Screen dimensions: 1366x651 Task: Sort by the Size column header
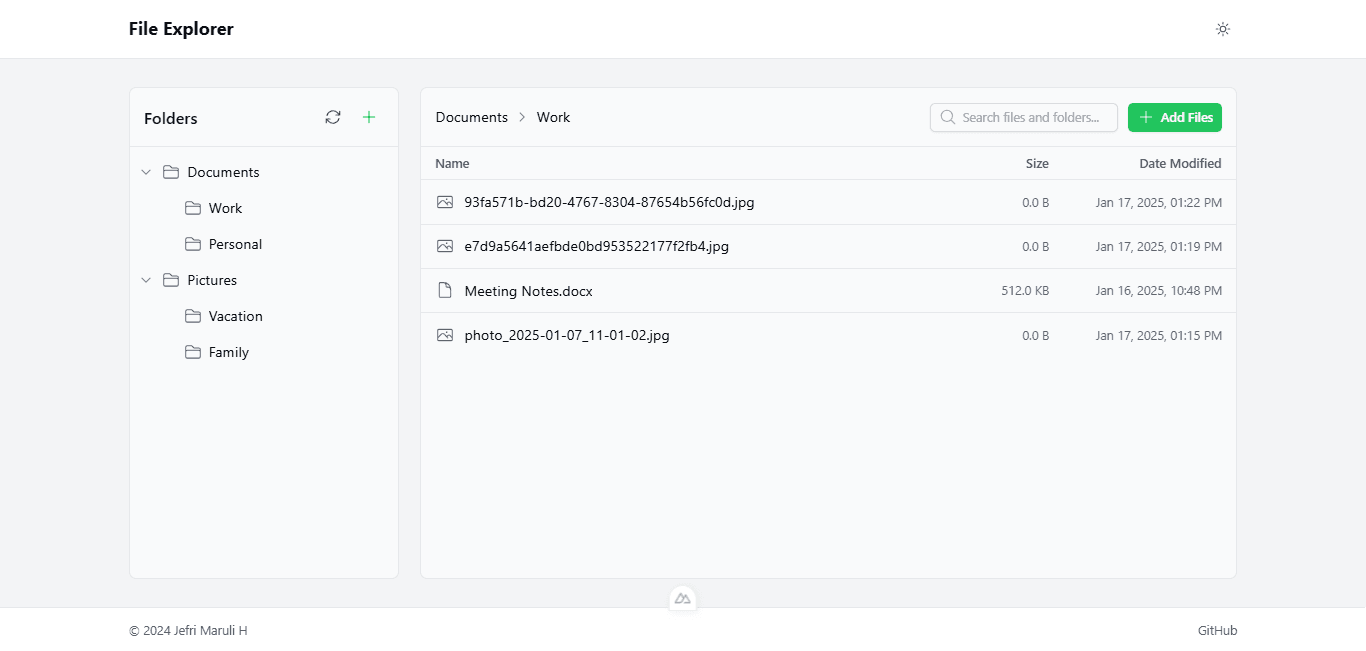pyautogui.click(x=1037, y=163)
